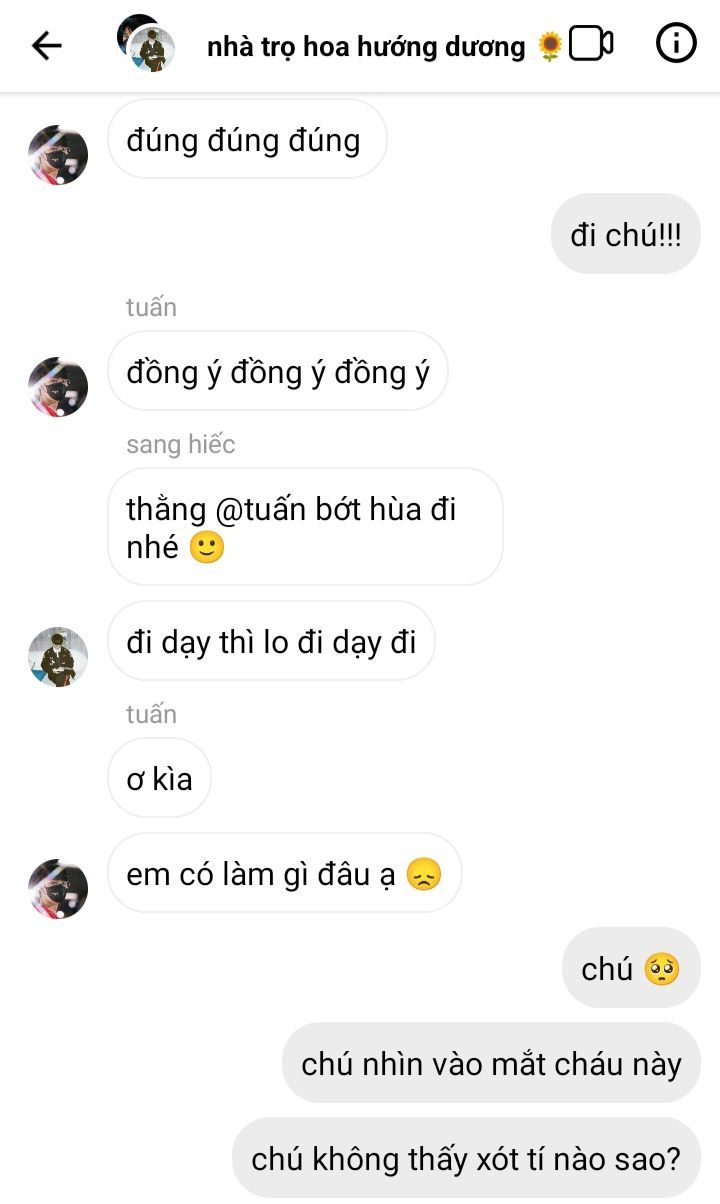Select the 'đúng đúng đúng' message bubble
Viewport: 720px width, 1204px height.
[247, 139]
